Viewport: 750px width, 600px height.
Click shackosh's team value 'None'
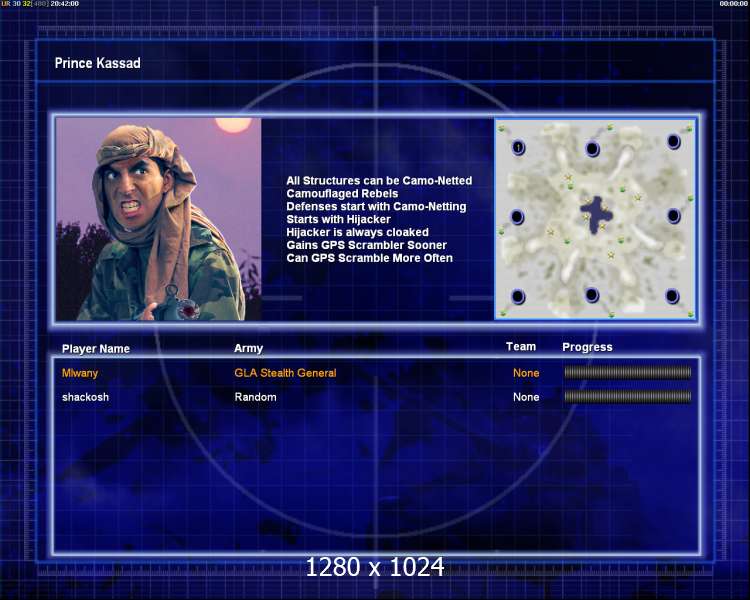(x=526, y=397)
